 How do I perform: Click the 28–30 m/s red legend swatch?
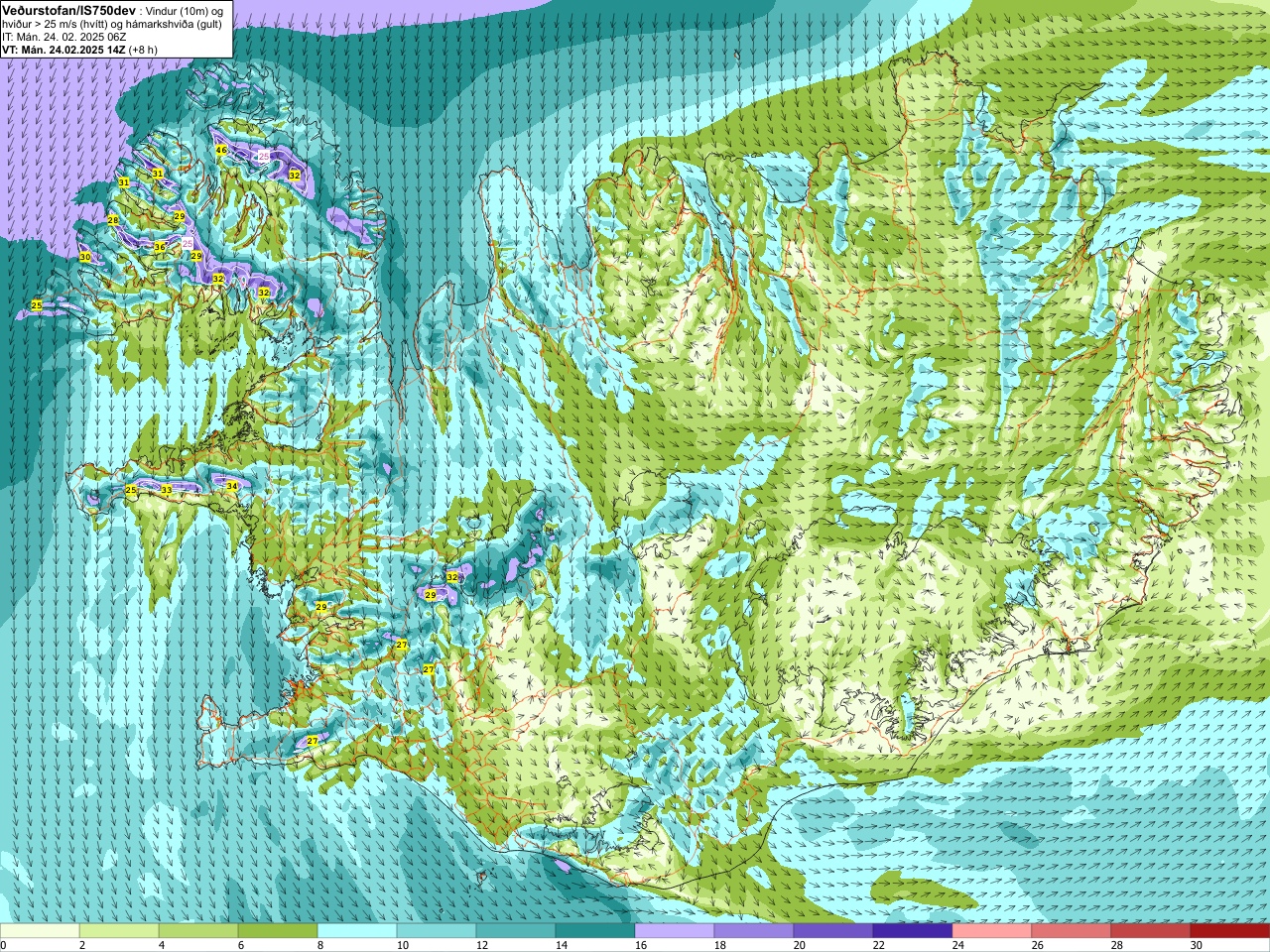(1151, 931)
